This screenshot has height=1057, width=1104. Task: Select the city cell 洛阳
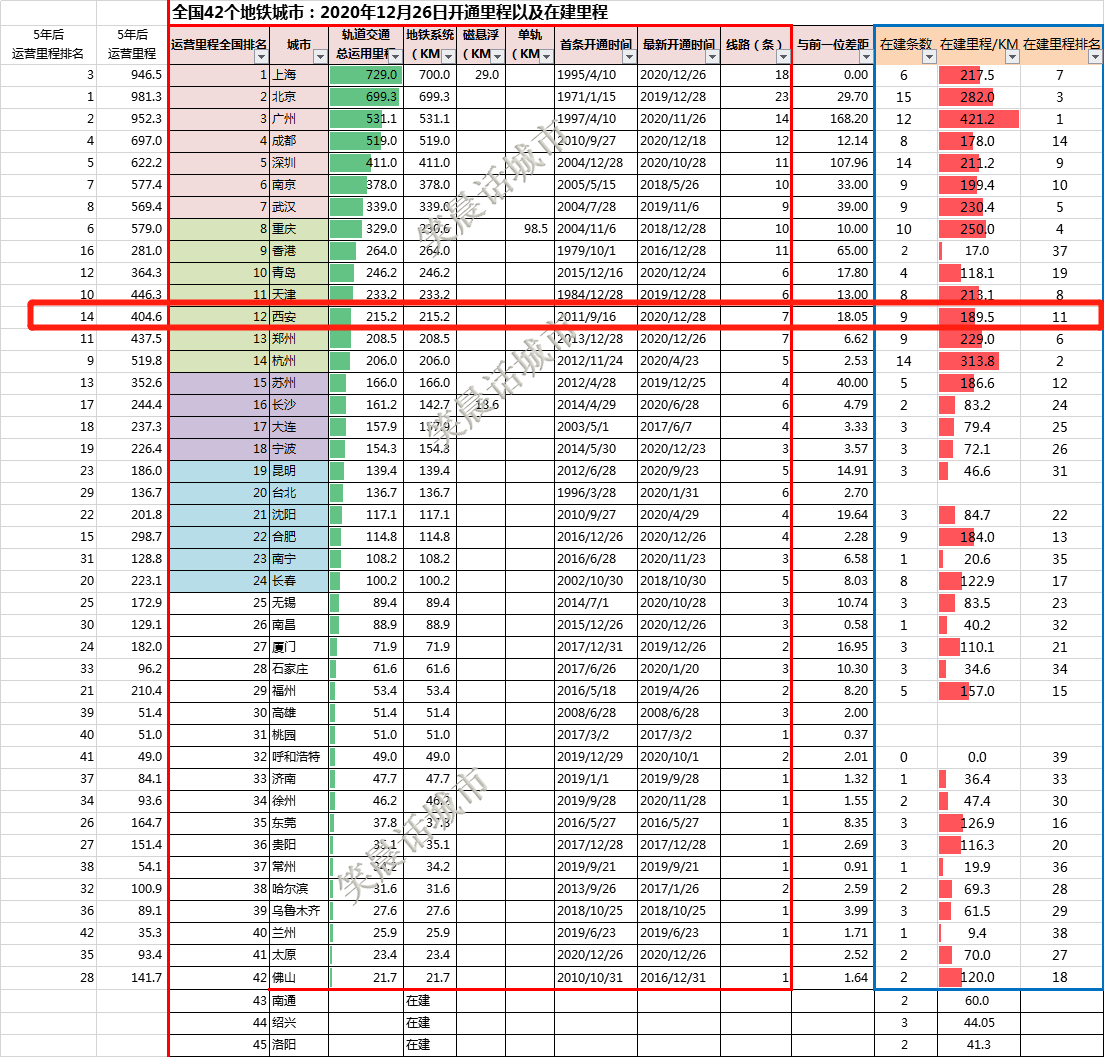299,1044
